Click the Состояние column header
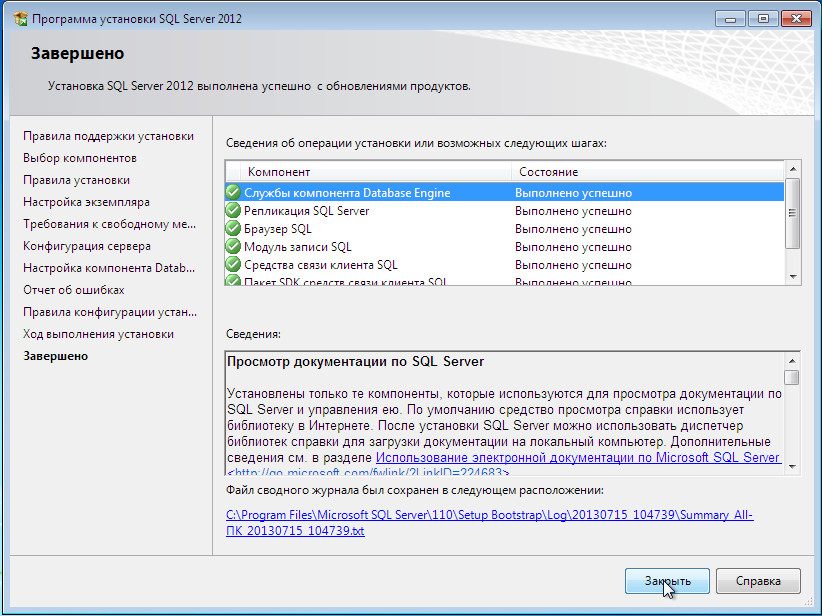 click(647, 172)
